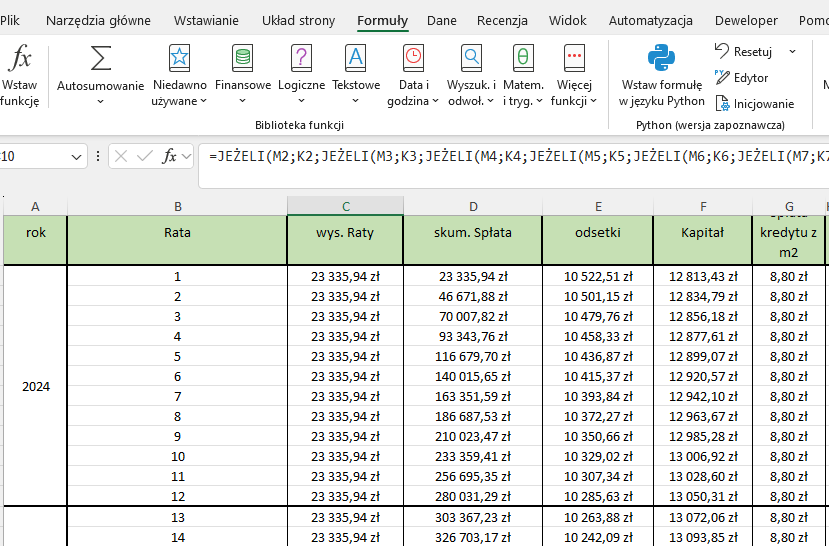The width and height of the screenshot is (829, 546).
Task: Expand the Finansowe dropdown arrow
Action: pyautogui.click(x=242, y=101)
